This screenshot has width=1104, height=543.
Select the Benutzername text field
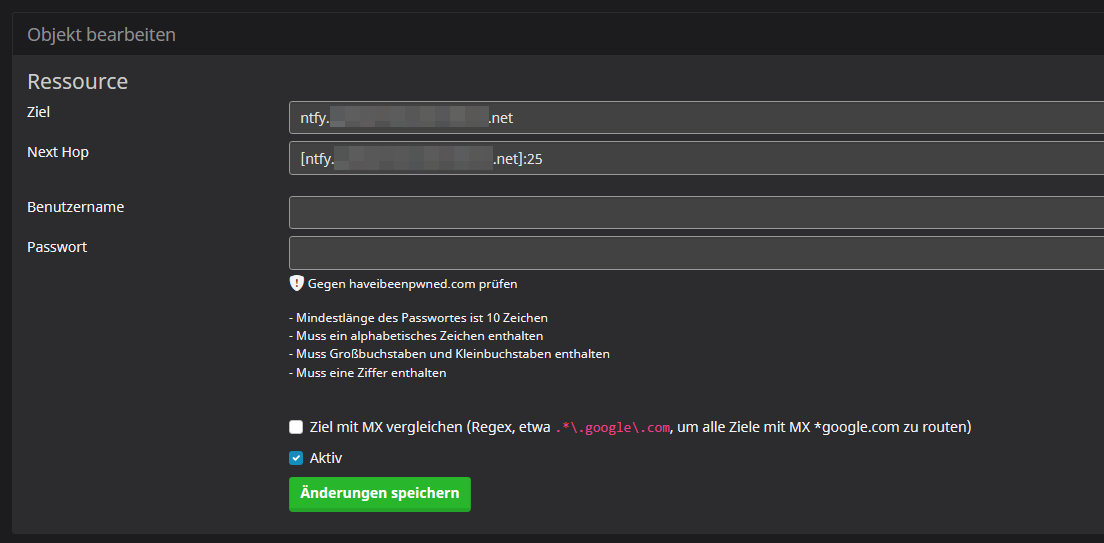pos(690,213)
